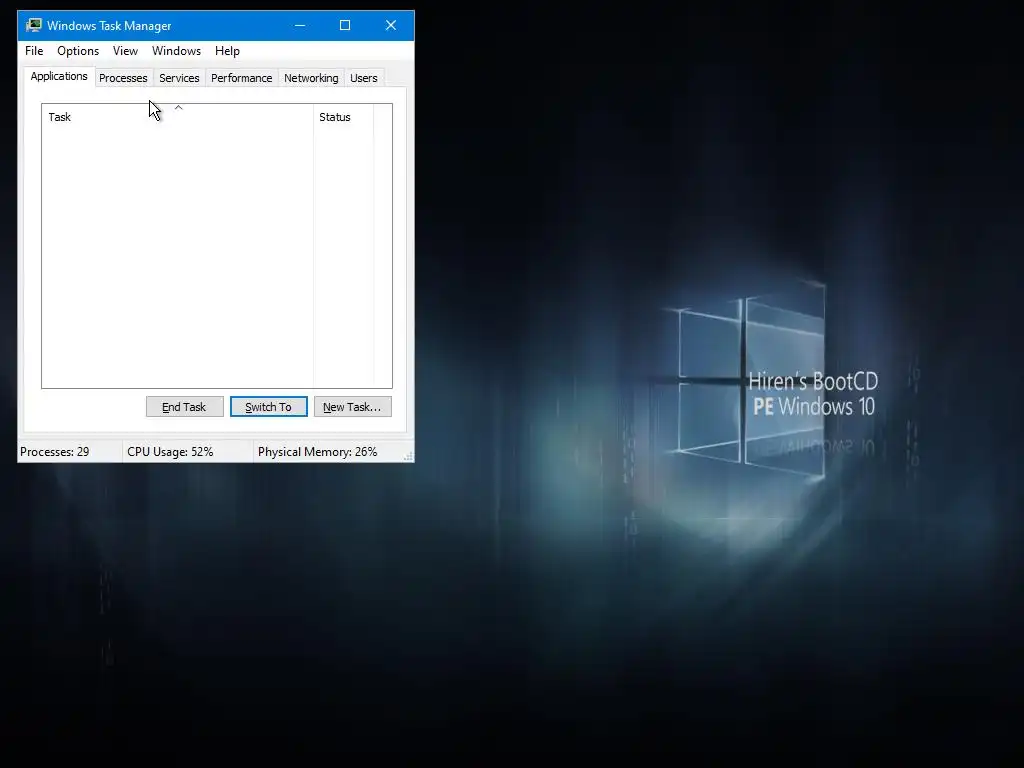Click the New Task... button

point(353,407)
